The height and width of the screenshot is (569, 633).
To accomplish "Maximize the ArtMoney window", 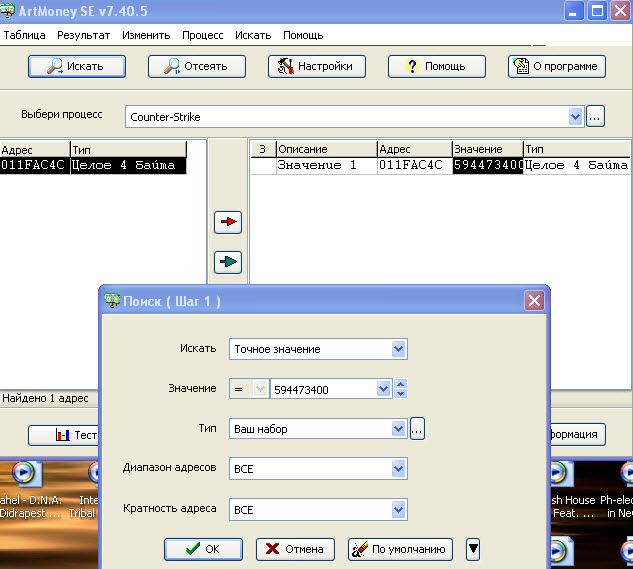I will (x=597, y=11).
